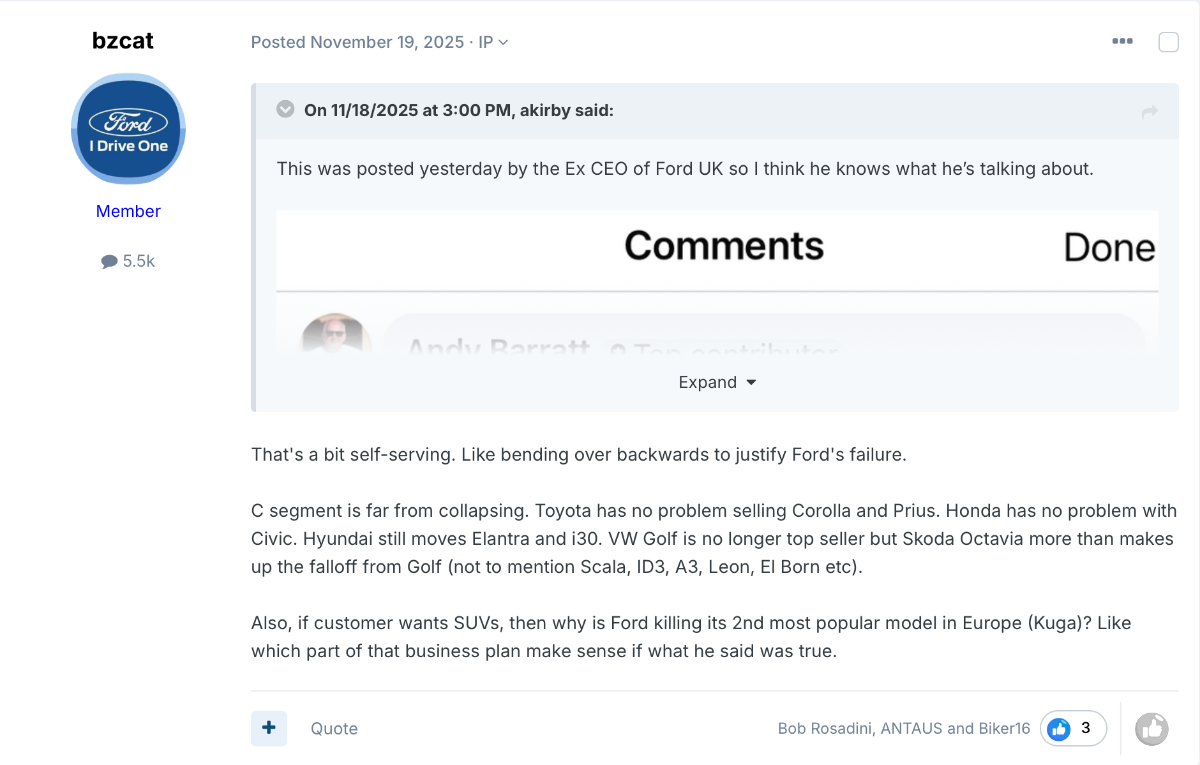Open the post options three-dot menu

pos(1122,42)
